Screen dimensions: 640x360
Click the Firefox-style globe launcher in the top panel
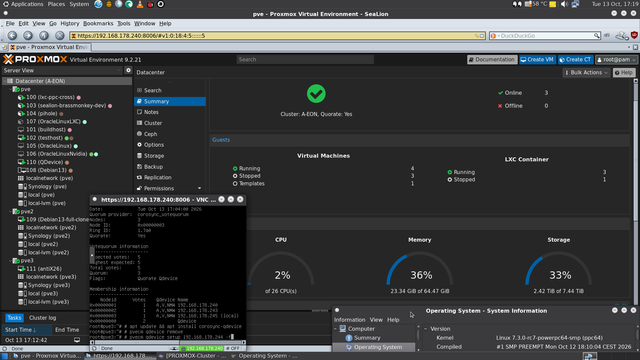[x=98, y=4]
